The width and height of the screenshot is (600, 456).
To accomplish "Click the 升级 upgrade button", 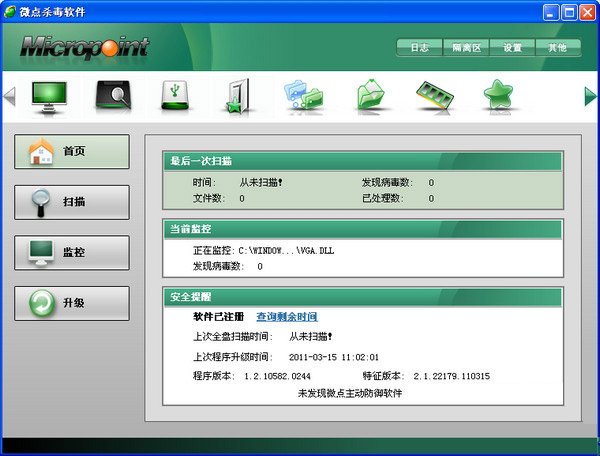I will pyautogui.click(x=72, y=302).
